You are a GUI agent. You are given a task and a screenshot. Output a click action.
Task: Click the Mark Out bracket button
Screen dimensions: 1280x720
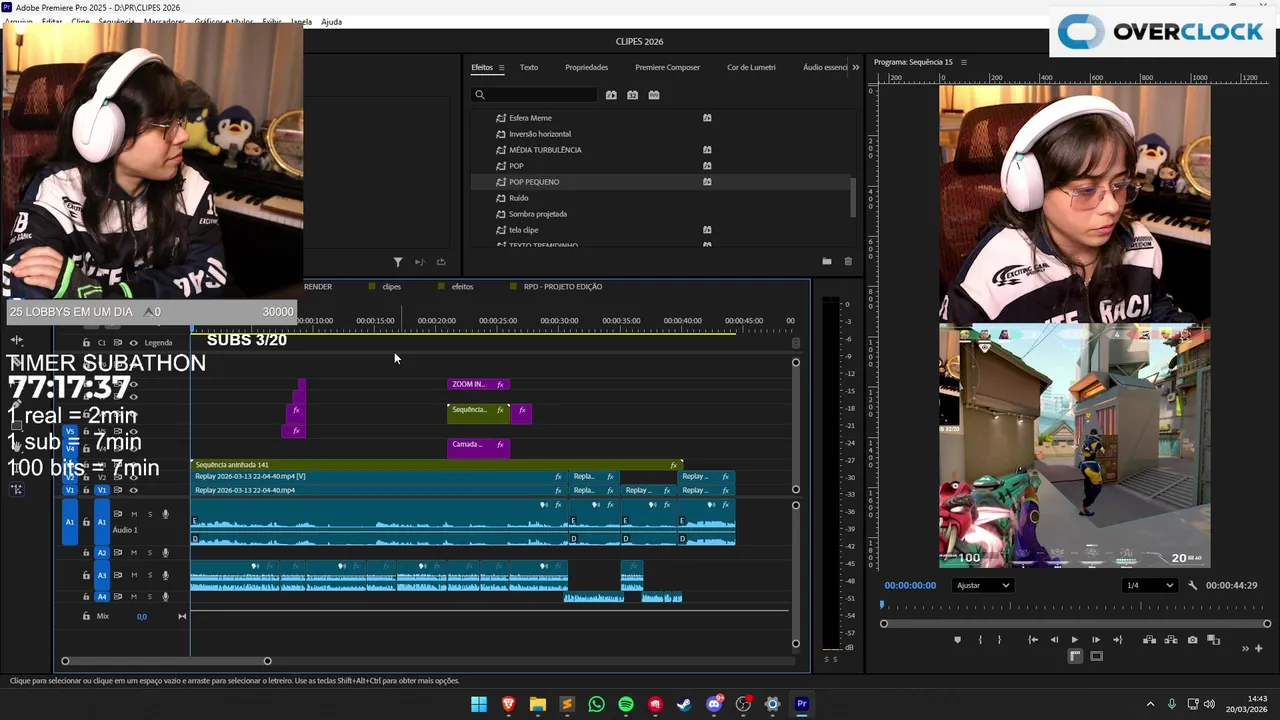[999, 640]
